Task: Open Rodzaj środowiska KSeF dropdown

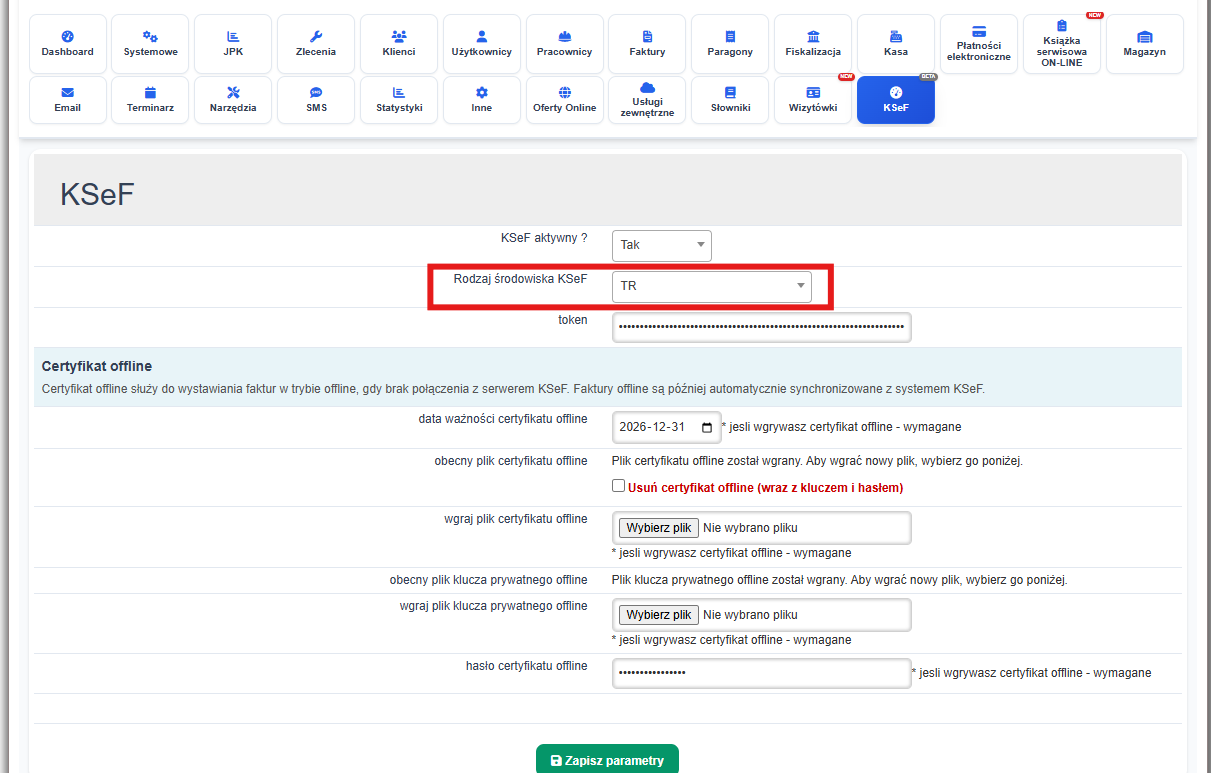Action: [x=711, y=287]
